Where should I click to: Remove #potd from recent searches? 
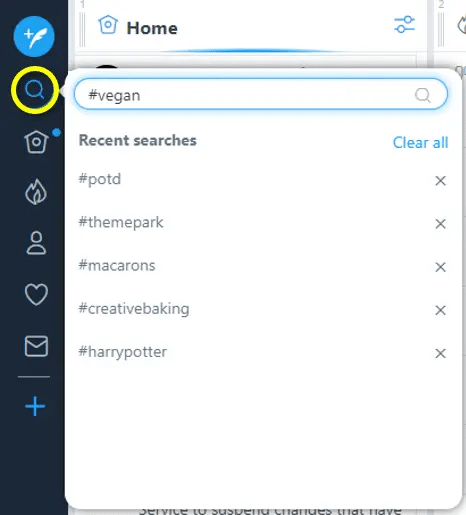[440, 181]
